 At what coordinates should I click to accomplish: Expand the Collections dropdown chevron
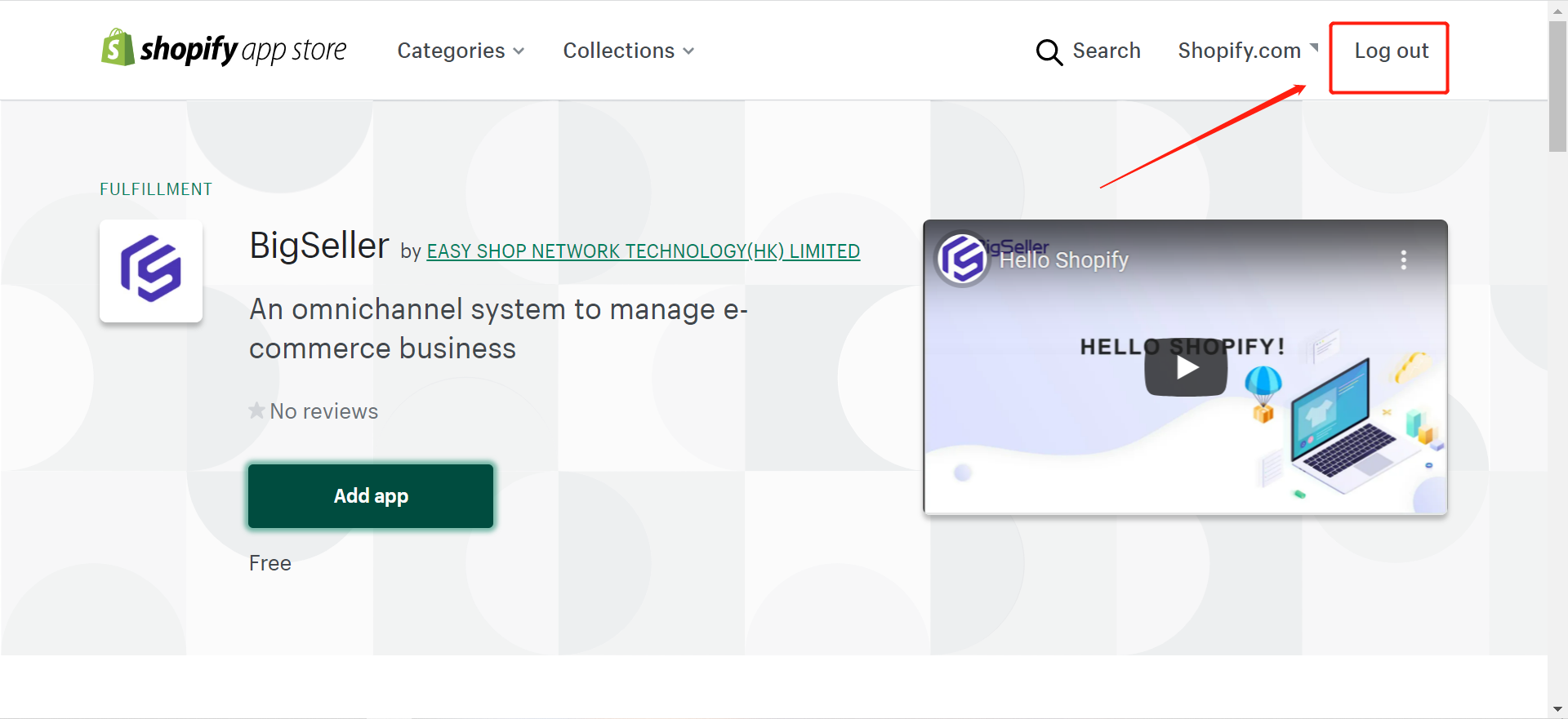[x=688, y=51]
